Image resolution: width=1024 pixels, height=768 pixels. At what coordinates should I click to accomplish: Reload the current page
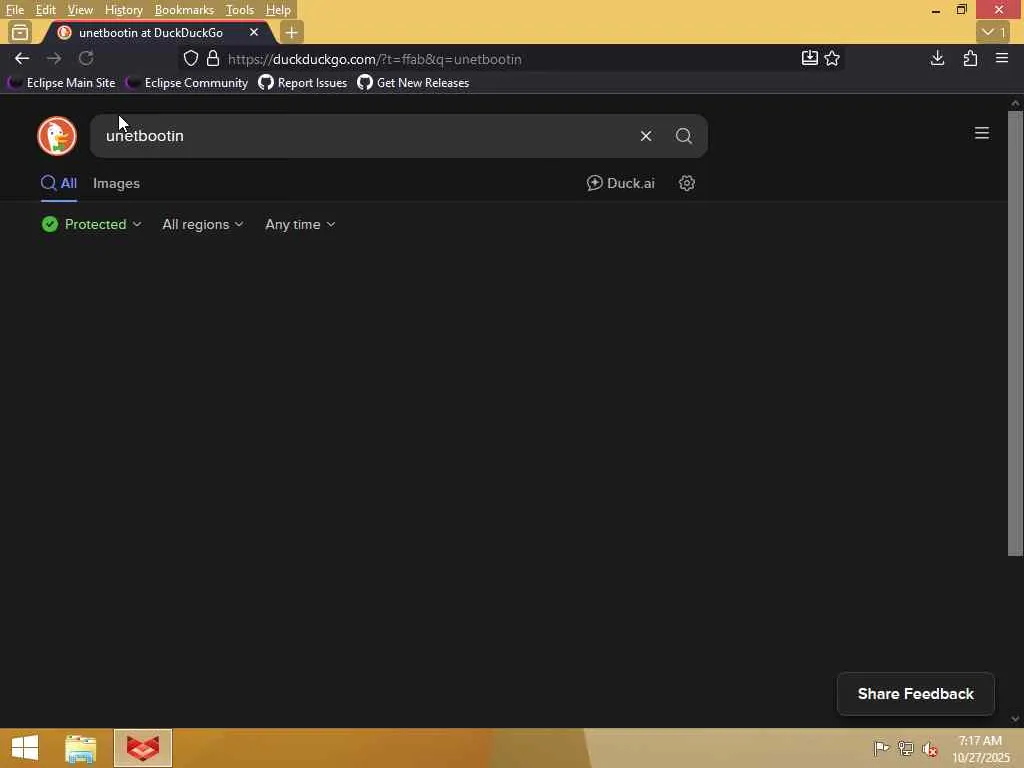click(x=86, y=58)
